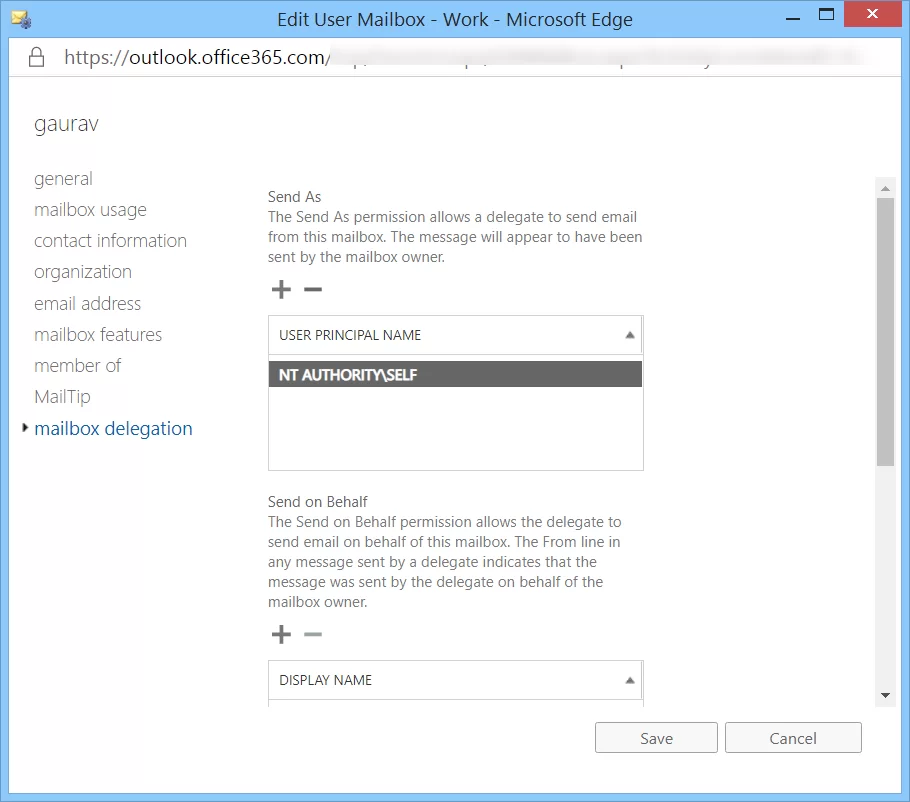Click the scrollbar up arrow
This screenshot has width=910, height=802.
(x=885, y=188)
